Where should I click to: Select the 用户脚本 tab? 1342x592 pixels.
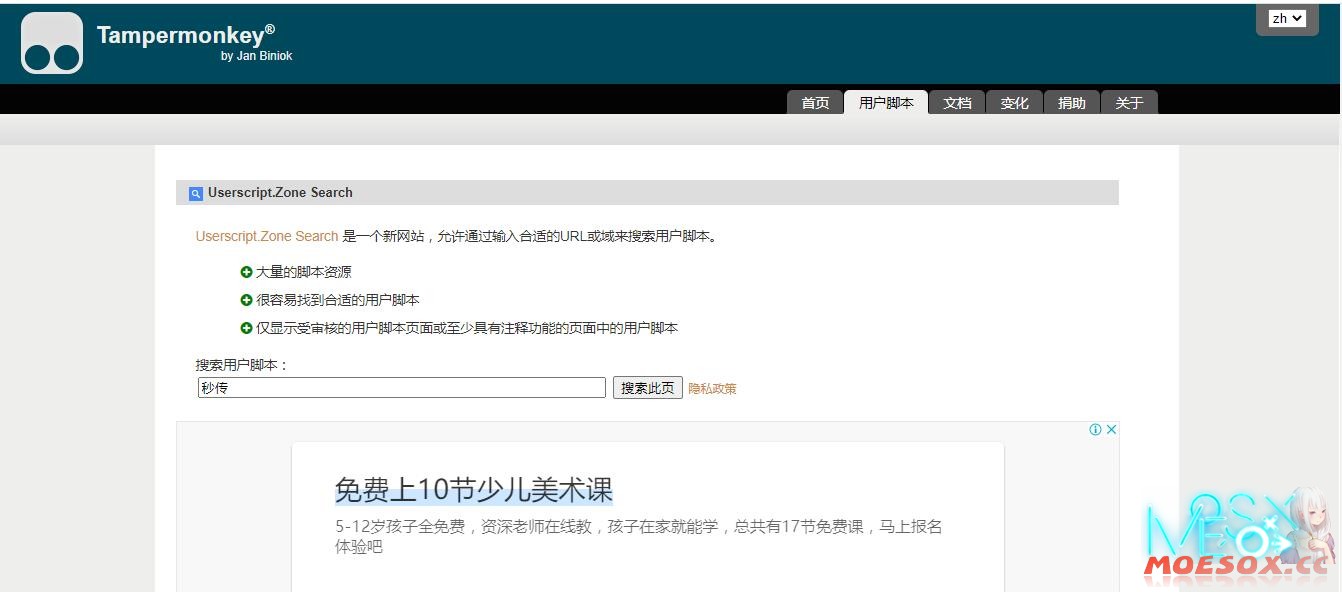(x=886, y=101)
